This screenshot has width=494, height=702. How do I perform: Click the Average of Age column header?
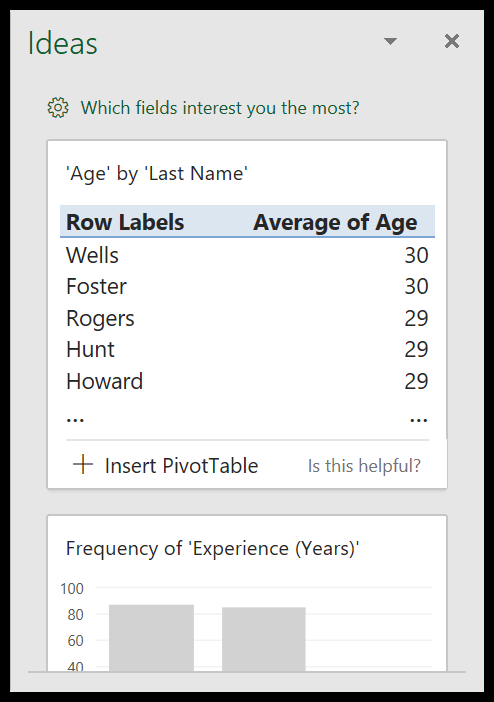[x=335, y=223]
